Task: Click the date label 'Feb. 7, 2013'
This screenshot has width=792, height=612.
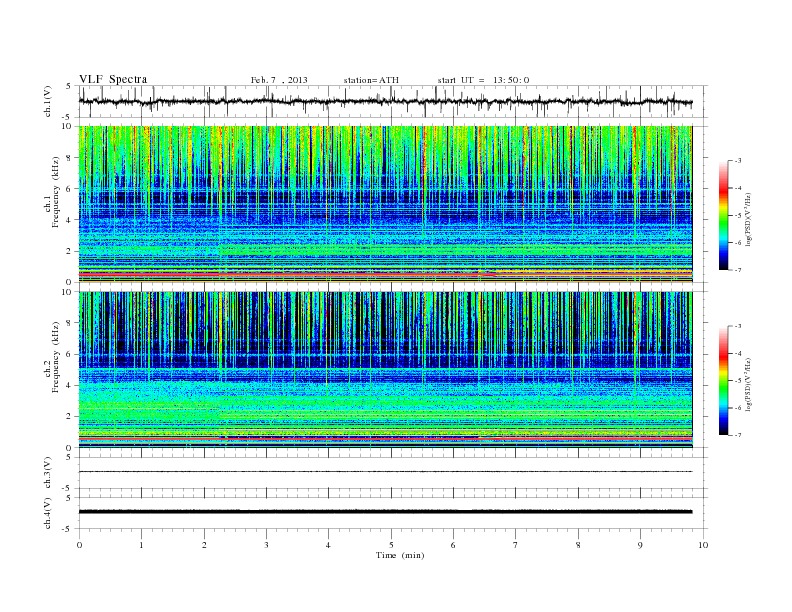Action: pos(279,80)
